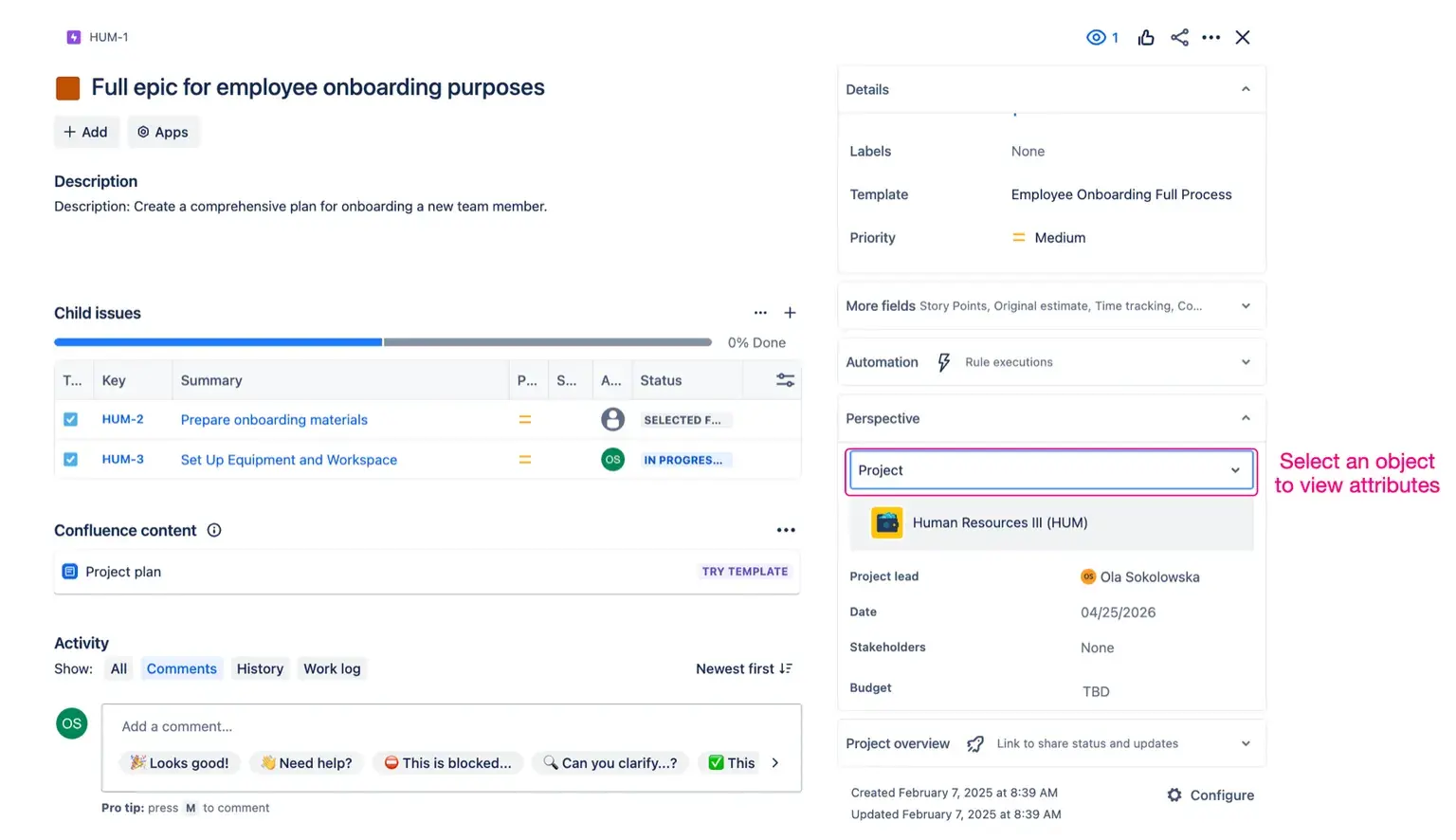Click the thumbs-up vote icon

(1146, 38)
